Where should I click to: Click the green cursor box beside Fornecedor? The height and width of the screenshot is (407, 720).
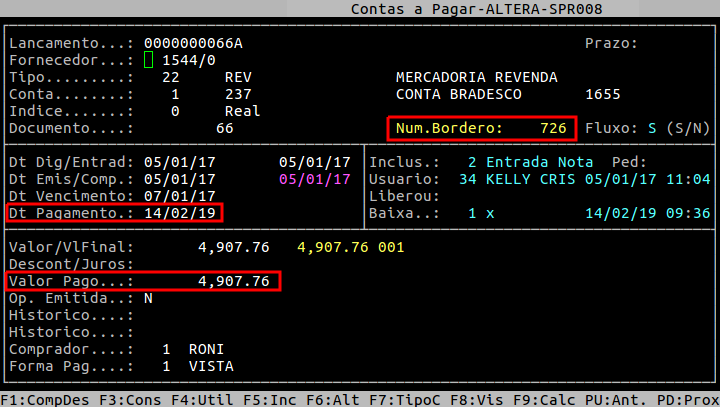(149, 60)
